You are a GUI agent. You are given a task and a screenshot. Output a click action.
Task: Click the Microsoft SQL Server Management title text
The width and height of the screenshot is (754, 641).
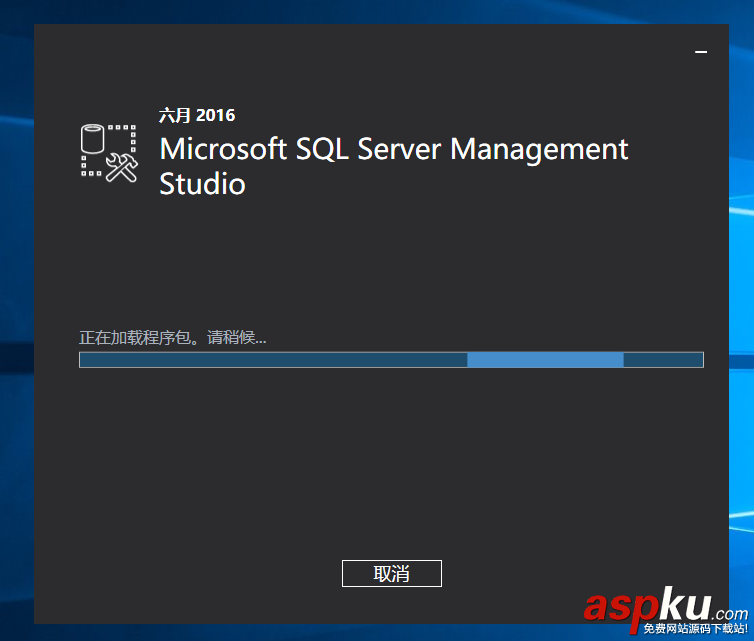394,149
